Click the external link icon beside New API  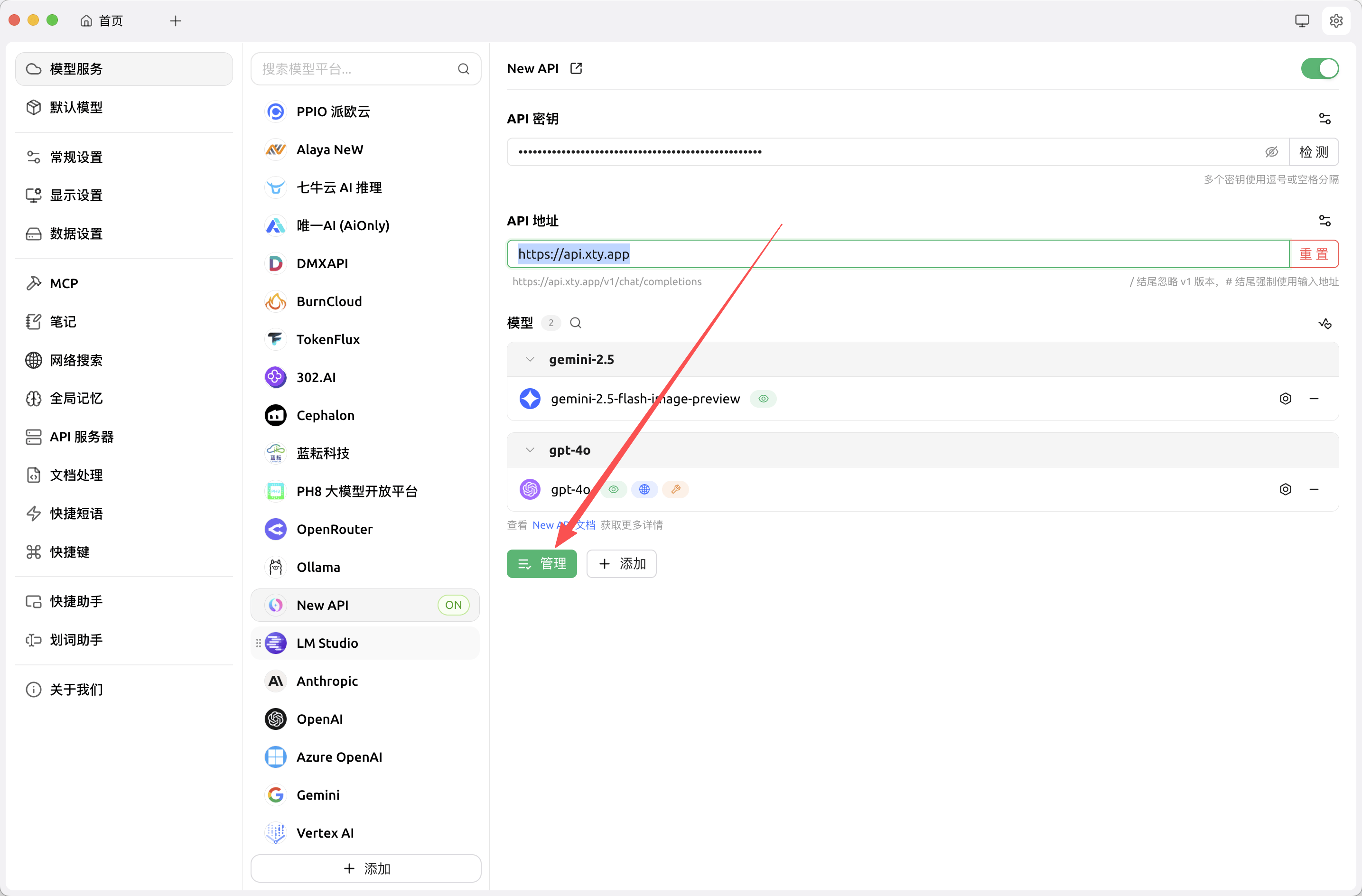point(576,68)
